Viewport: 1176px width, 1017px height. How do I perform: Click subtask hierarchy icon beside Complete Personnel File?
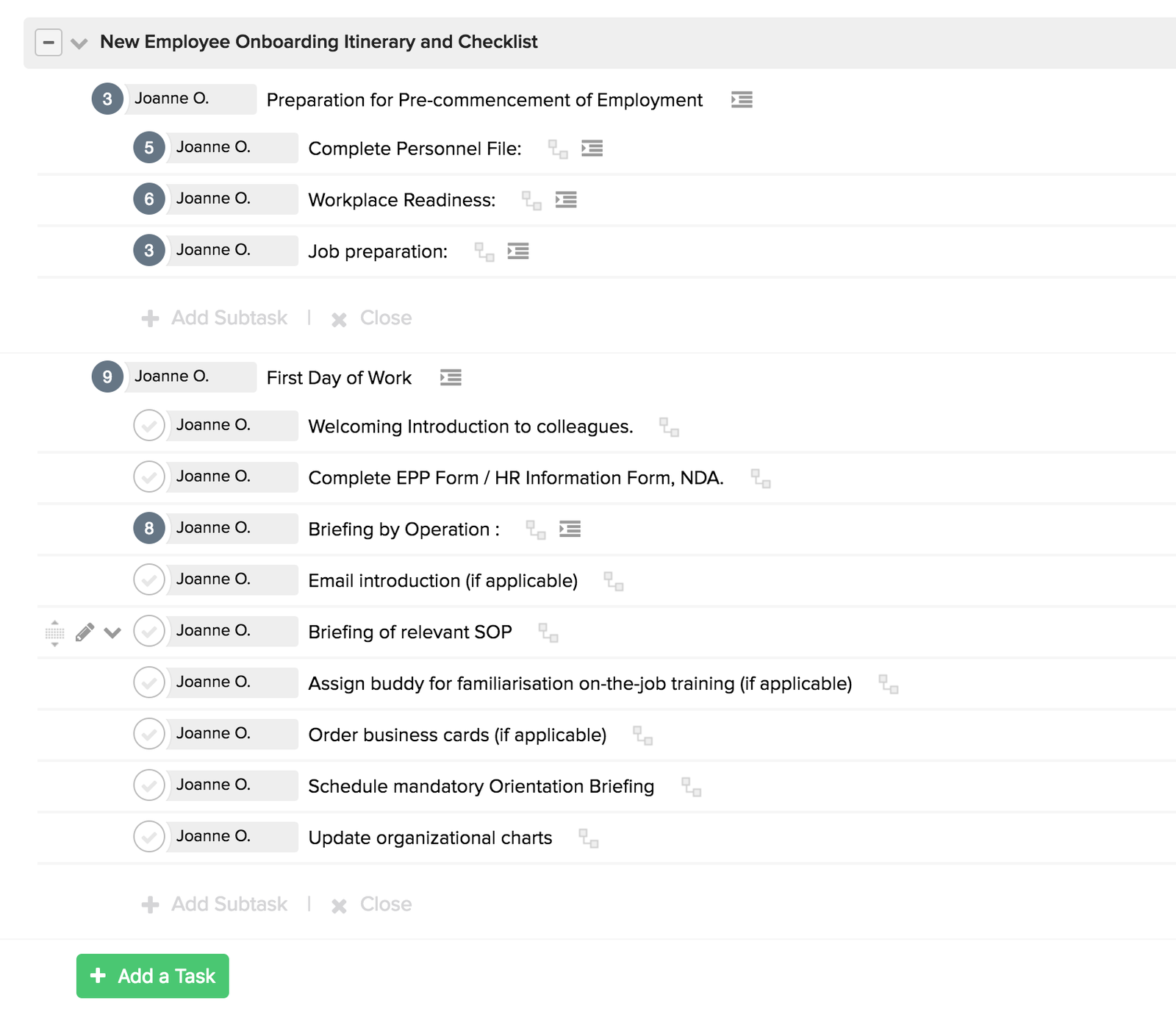coord(557,149)
